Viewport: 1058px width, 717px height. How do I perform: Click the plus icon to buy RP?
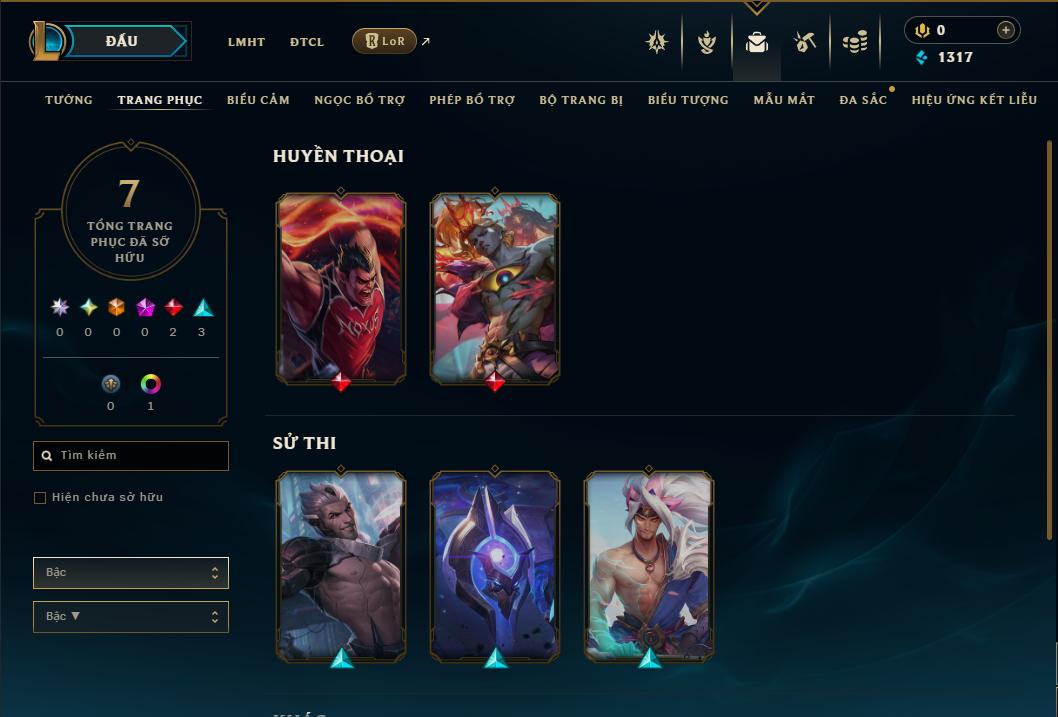1005,30
